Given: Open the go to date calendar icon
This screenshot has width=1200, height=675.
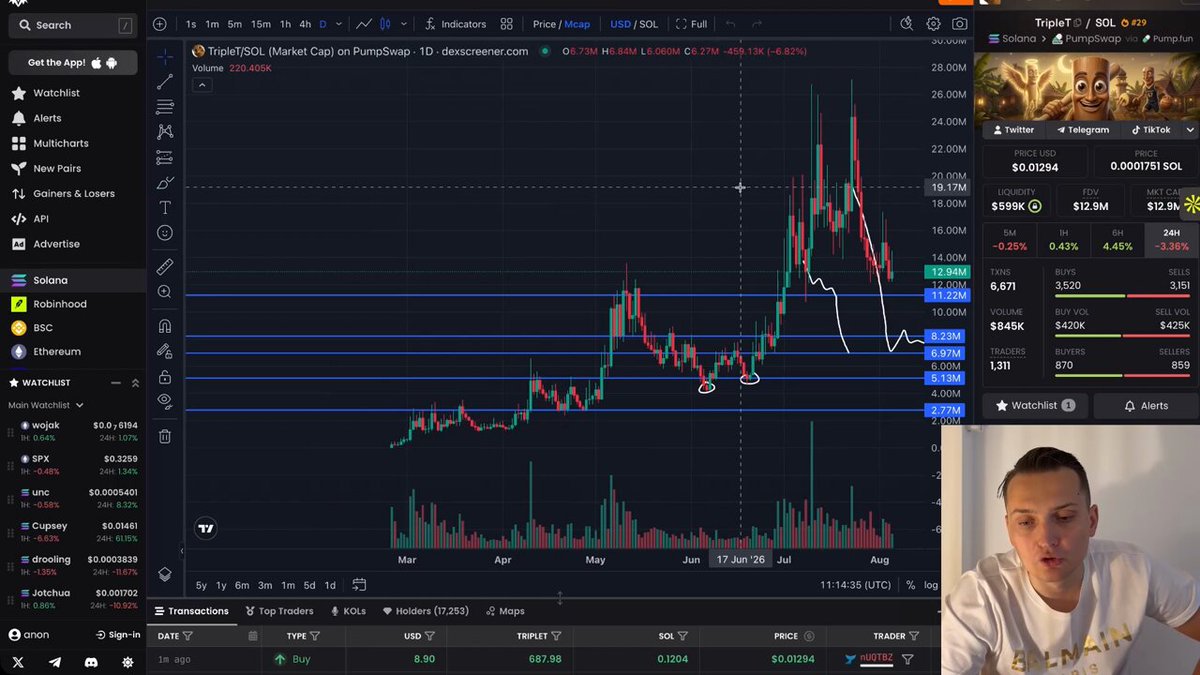Looking at the screenshot, I should [359, 585].
